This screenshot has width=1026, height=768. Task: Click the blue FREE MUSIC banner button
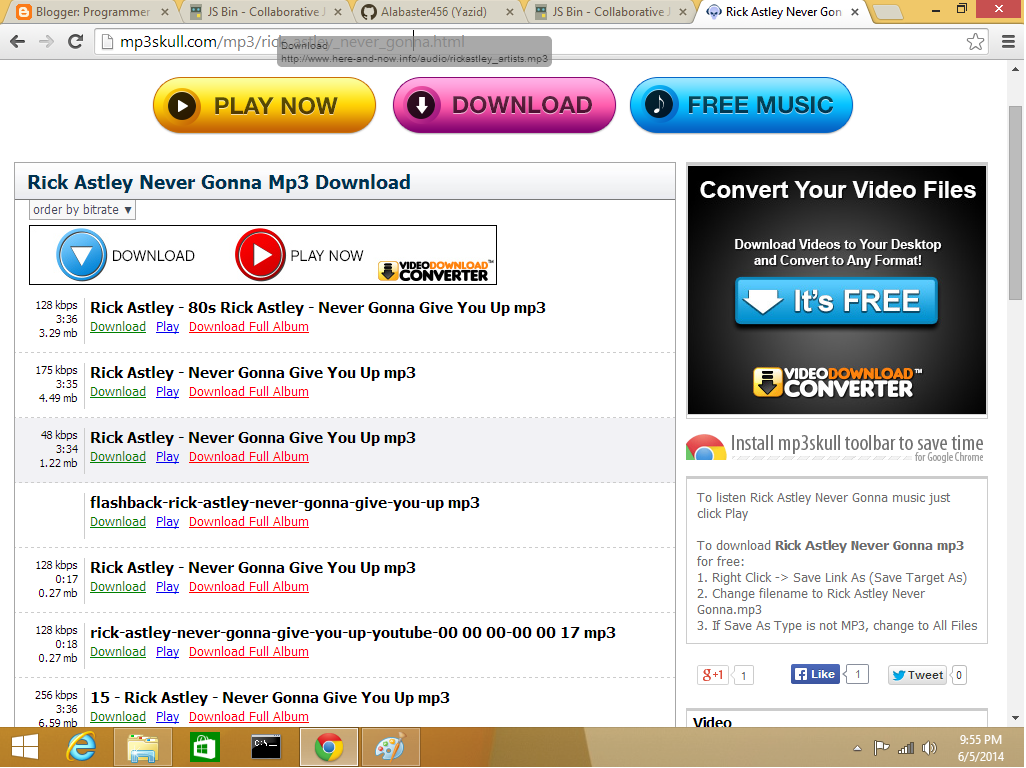click(741, 105)
